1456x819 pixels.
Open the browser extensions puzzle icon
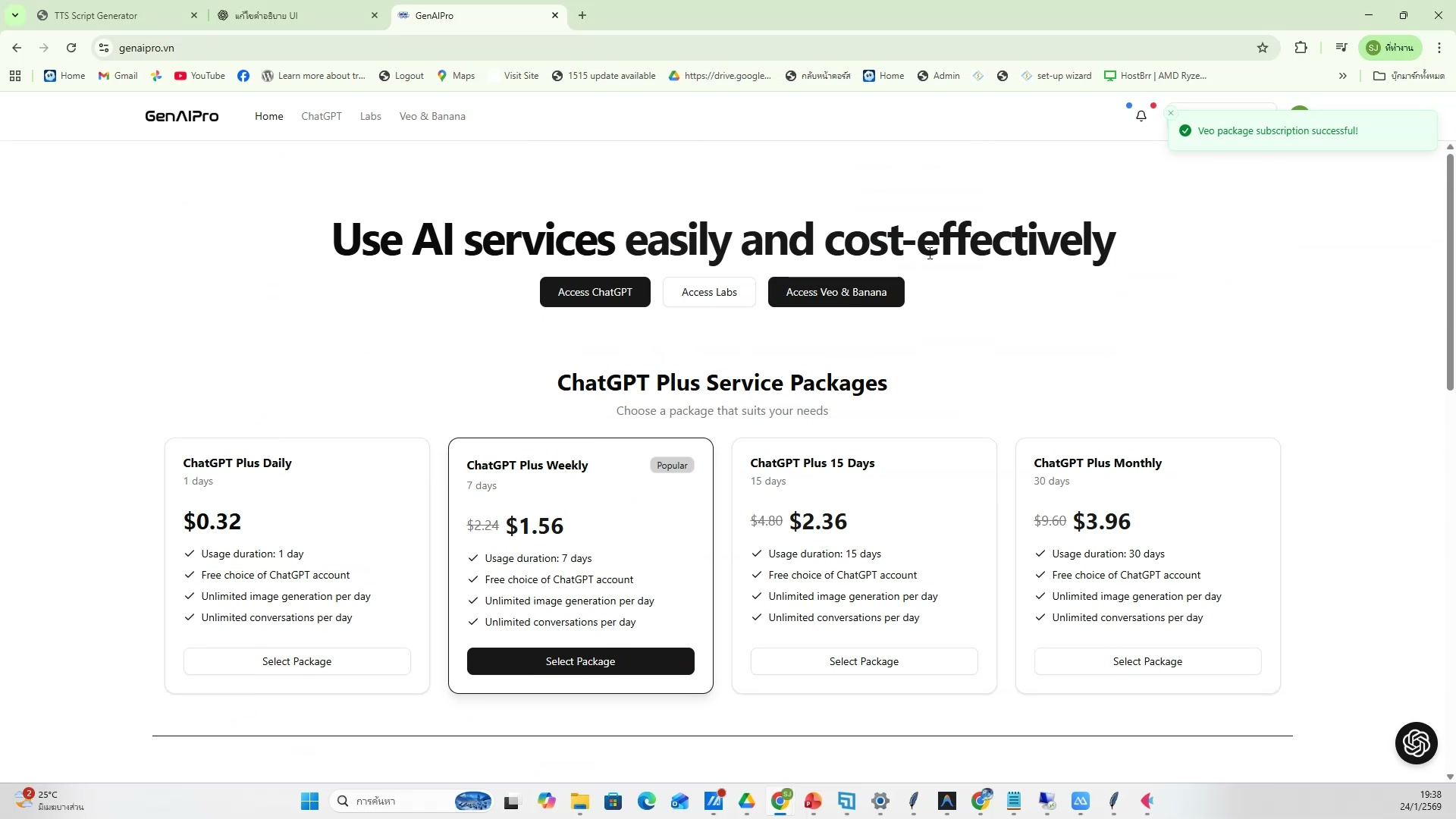pyautogui.click(x=1301, y=48)
